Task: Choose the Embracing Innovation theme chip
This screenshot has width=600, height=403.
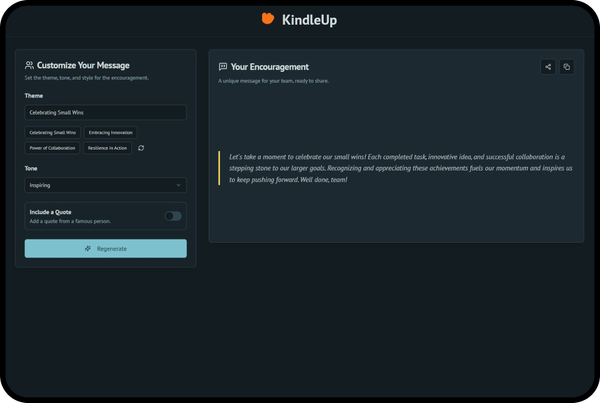Action: pyautogui.click(x=109, y=132)
